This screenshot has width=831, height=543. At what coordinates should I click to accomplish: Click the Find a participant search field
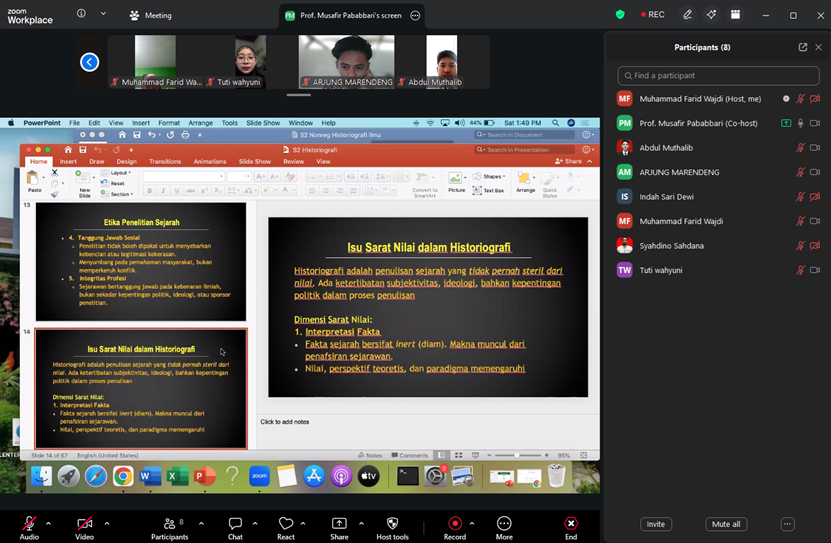(718, 76)
